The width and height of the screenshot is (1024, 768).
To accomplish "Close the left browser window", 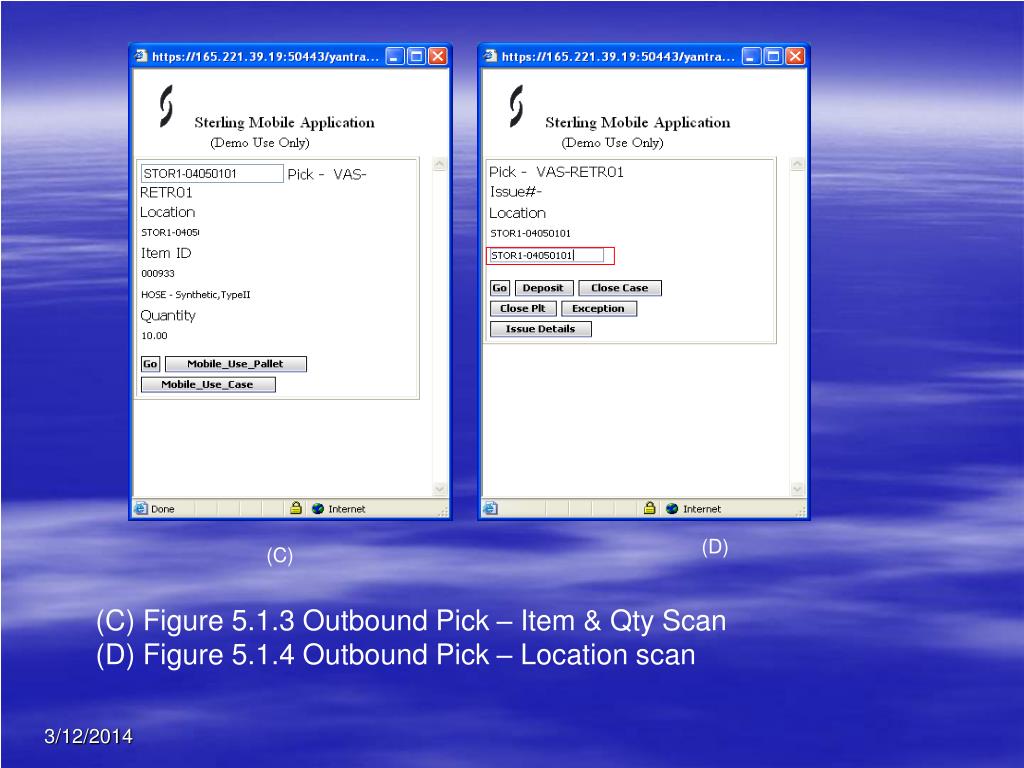I will pos(438,56).
